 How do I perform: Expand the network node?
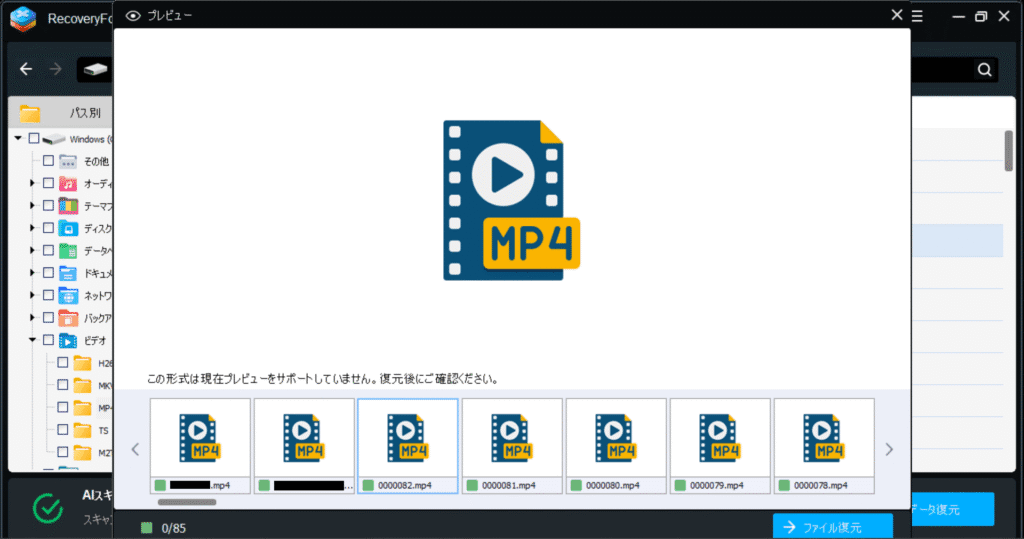(32, 295)
